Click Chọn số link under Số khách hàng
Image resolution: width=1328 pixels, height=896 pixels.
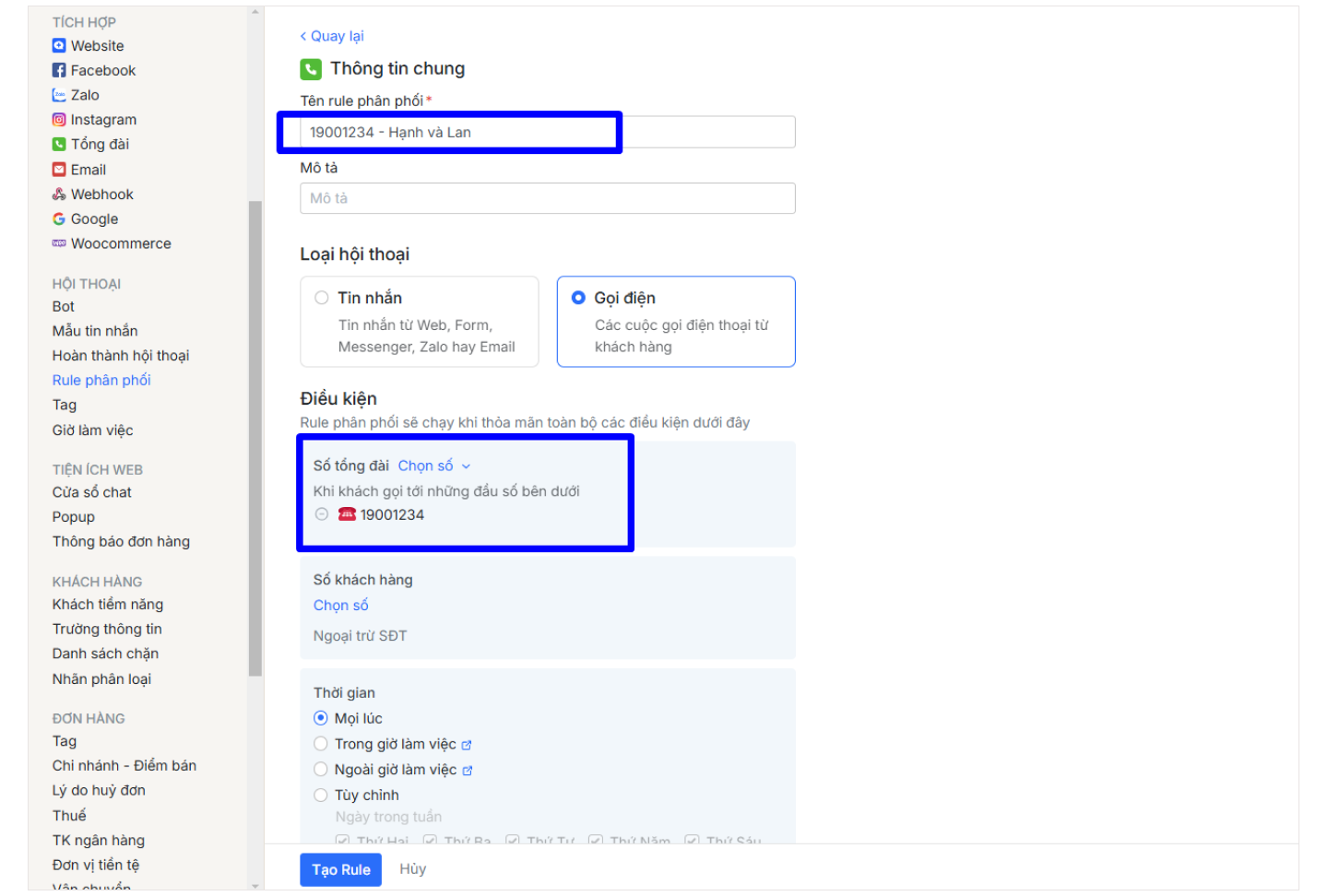(x=340, y=606)
